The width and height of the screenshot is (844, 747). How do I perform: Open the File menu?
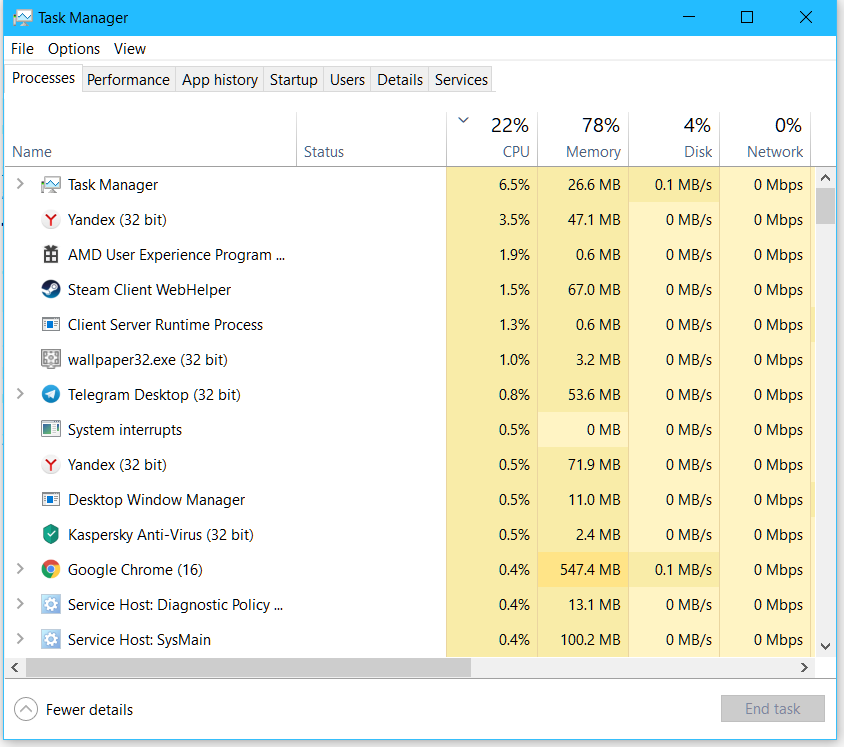(x=22, y=49)
